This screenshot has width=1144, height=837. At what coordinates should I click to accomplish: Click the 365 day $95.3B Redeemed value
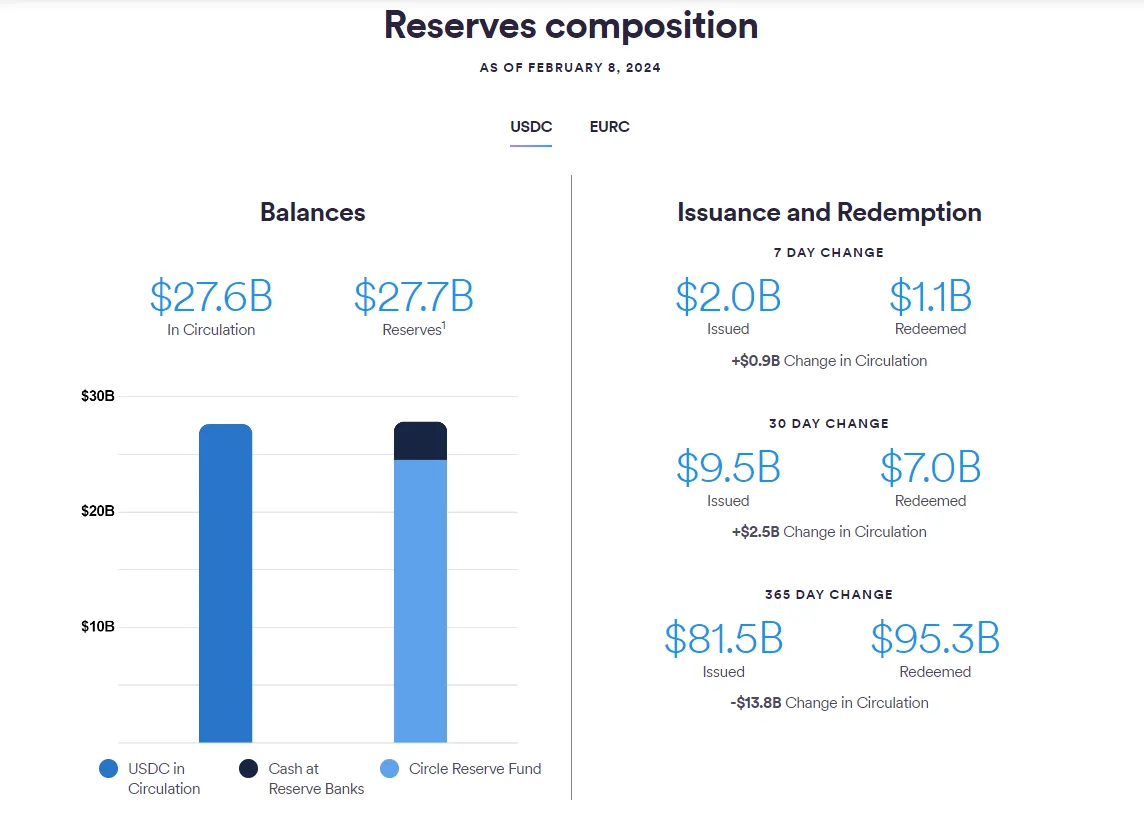935,639
